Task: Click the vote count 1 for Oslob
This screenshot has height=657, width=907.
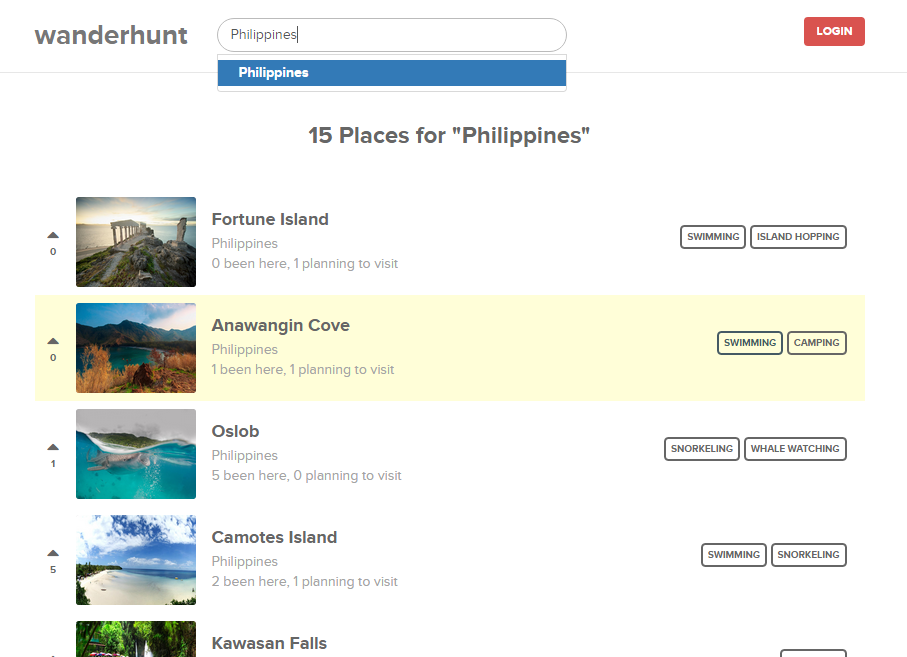Action: 53,464
